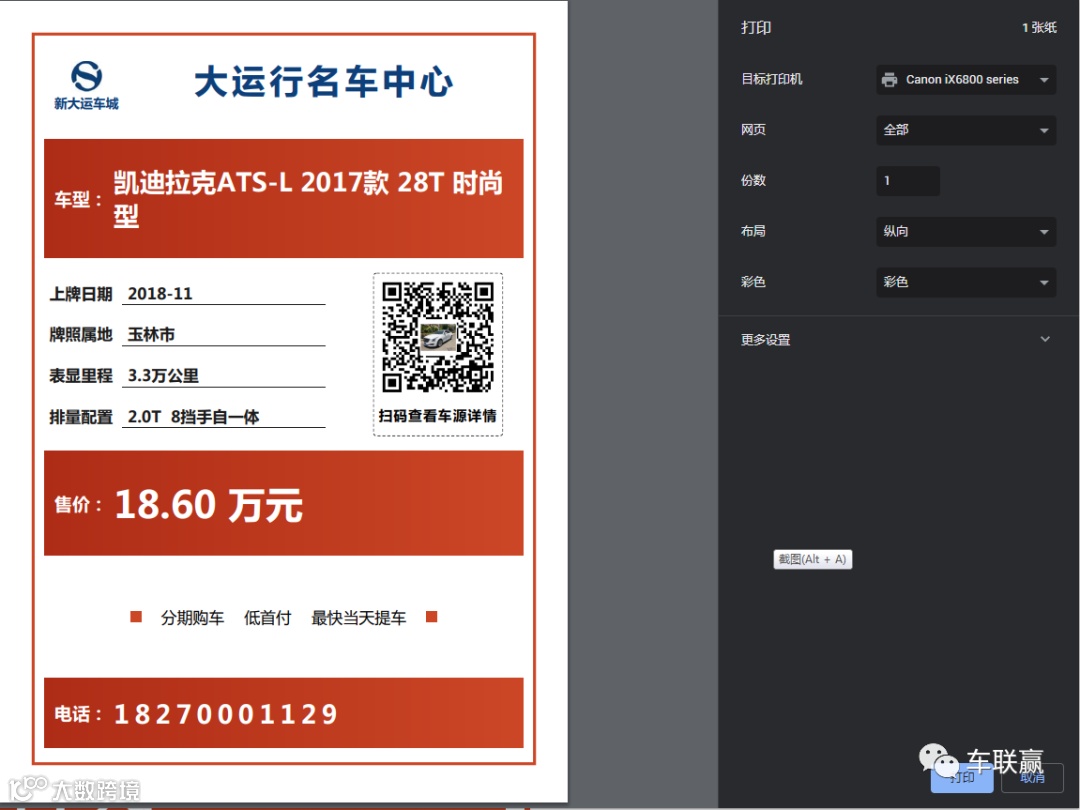Click the 18.60 万元 price text

pyautogui.click(x=209, y=505)
